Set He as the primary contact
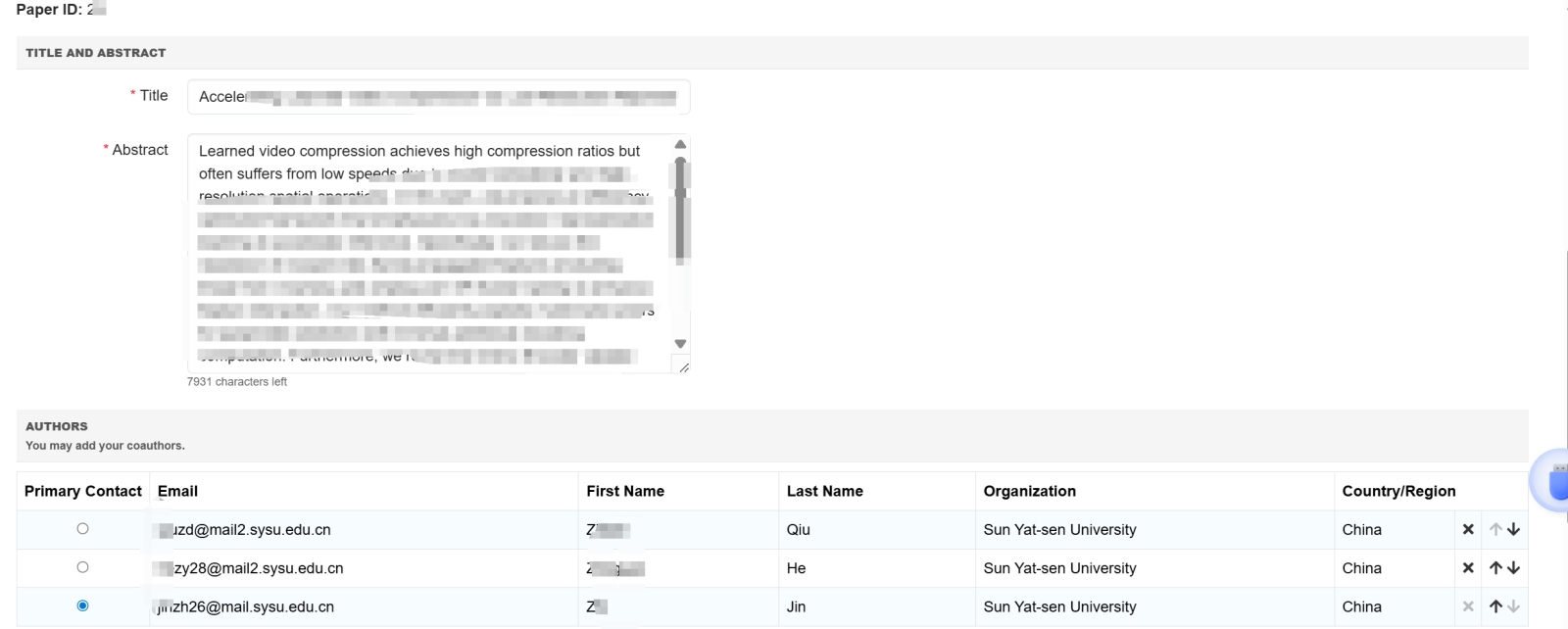Image resolution: width=1568 pixels, height=629 pixels. click(82, 567)
